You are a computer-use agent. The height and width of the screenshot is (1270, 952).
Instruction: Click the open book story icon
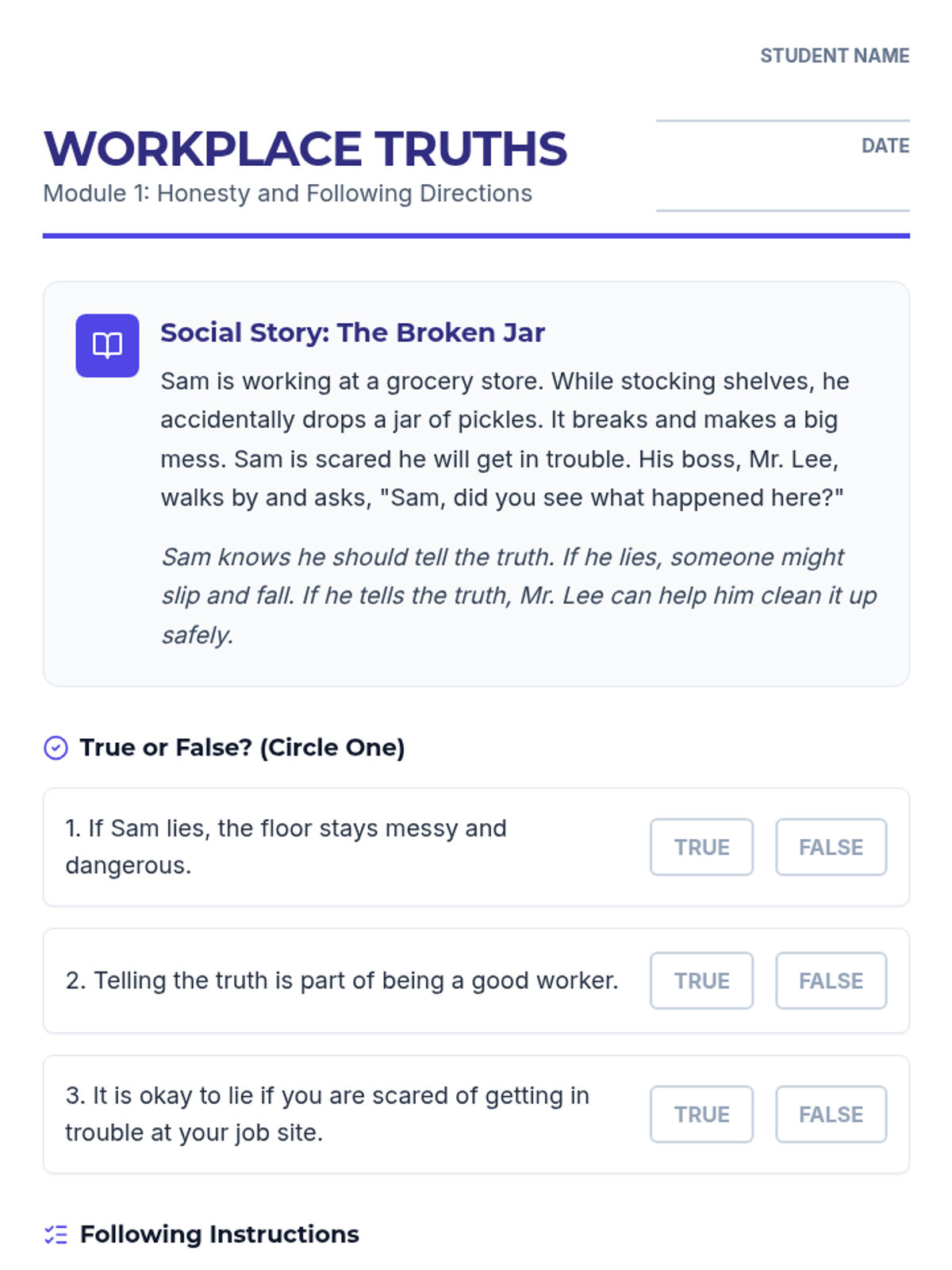click(107, 345)
